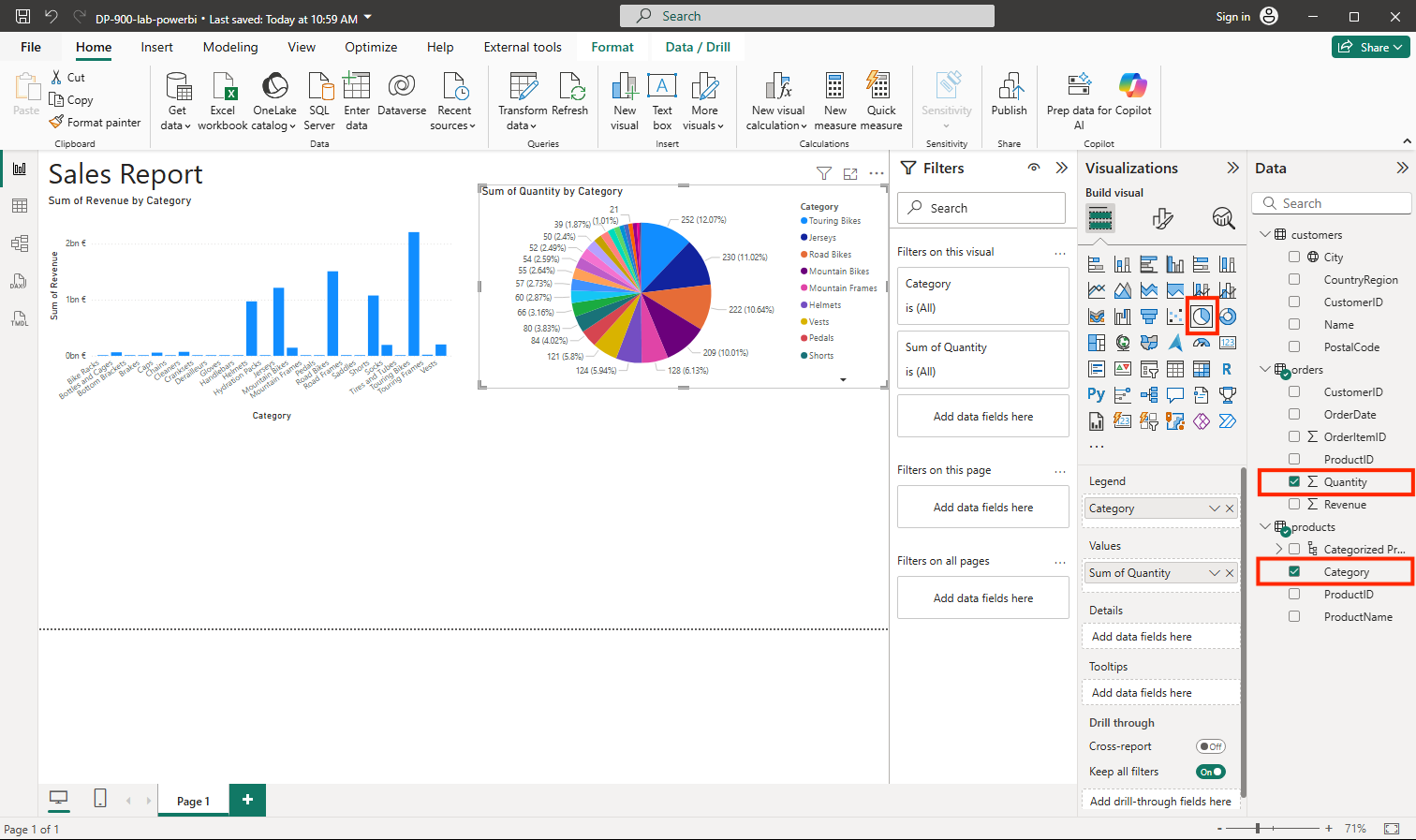Screen dimensions: 1416x840
Task: Uncheck the Quantity field checkbox
Action: click(1294, 481)
